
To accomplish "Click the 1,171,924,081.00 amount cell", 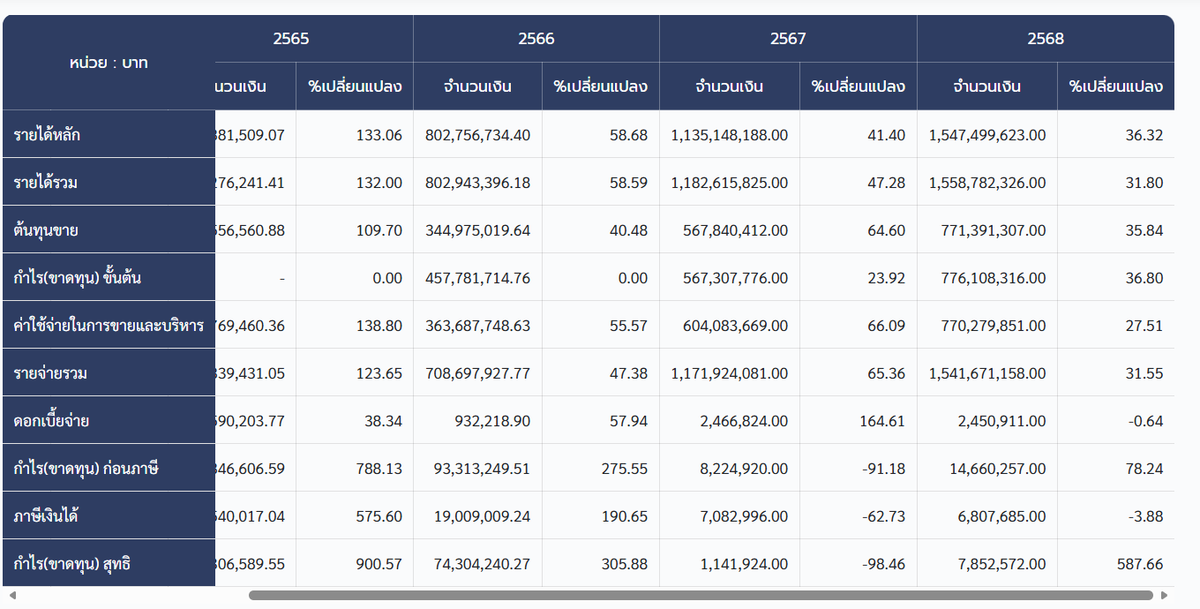I will [x=730, y=373].
